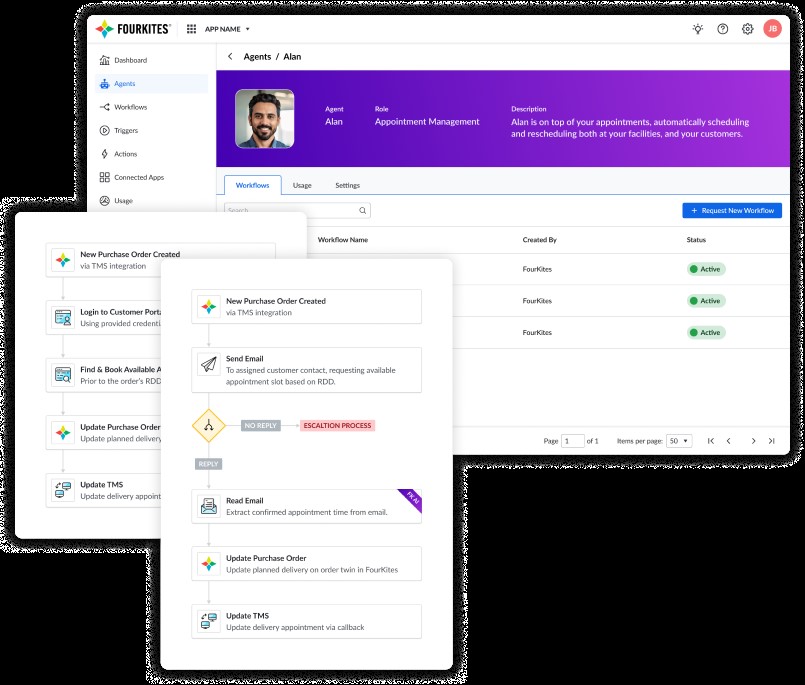Screen dimensions: 805x685
Task: Click the Usage sidebar chart icon
Action: (104, 201)
